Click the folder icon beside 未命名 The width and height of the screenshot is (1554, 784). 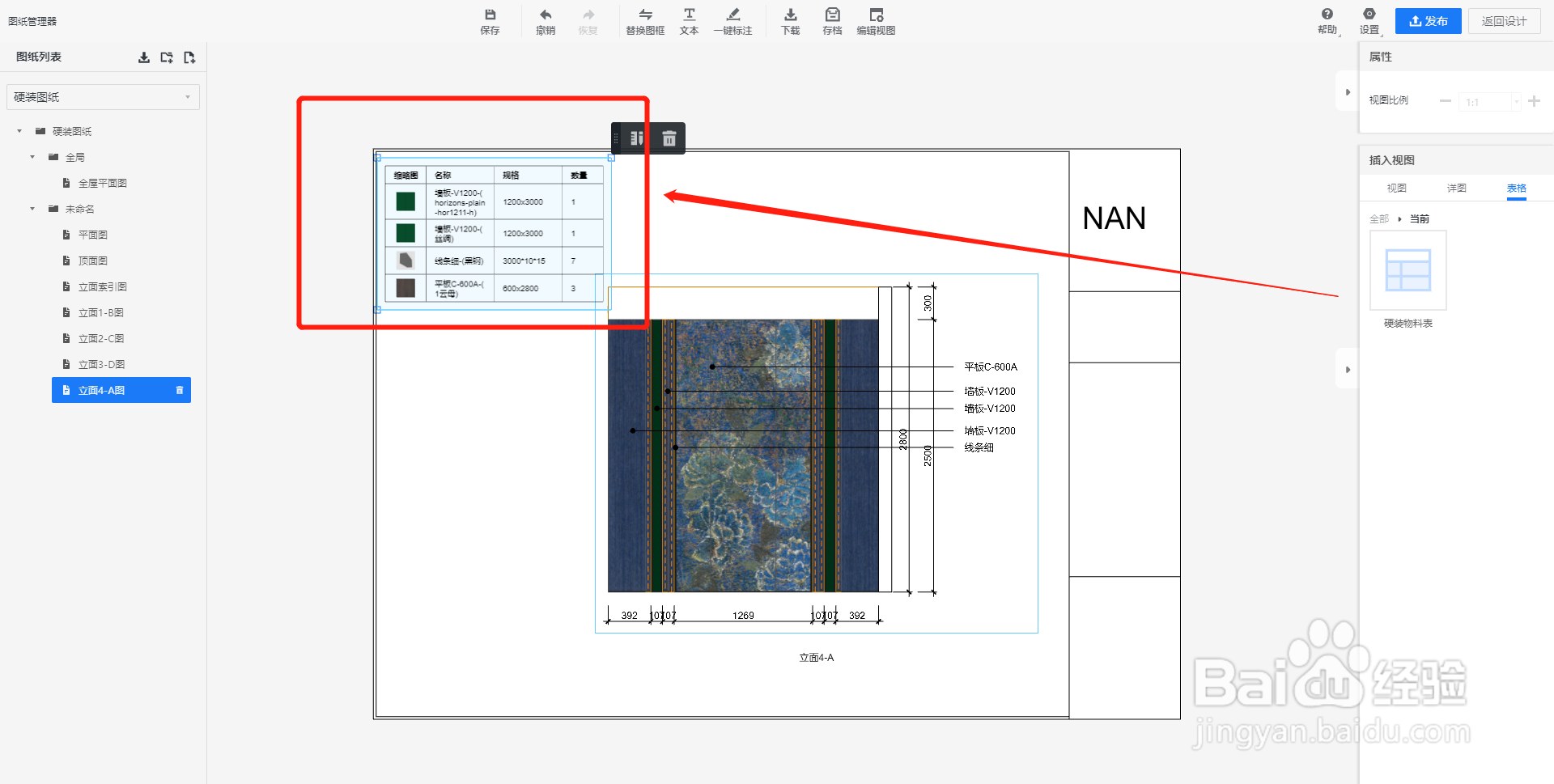53,209
